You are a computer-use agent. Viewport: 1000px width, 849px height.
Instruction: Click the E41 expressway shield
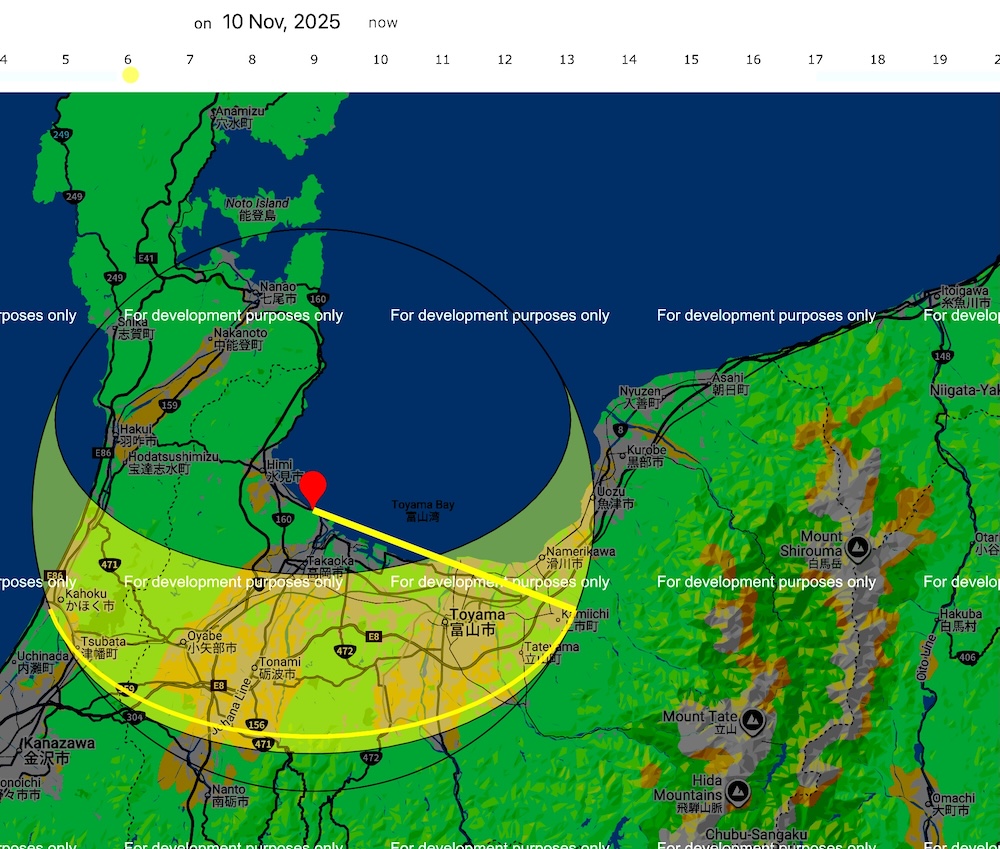tap(147, 258)
